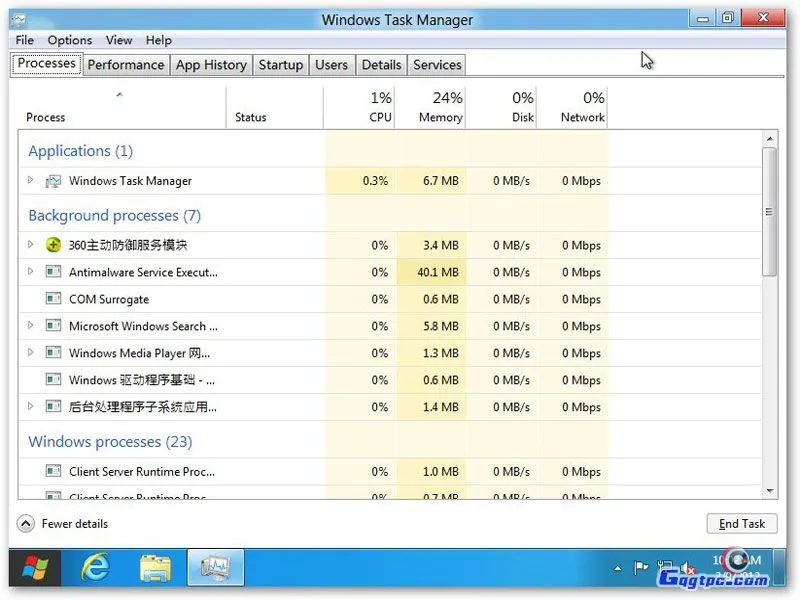
Task: Expand the Antimalware Service Executable entry
Action: click(x=31, y=272)
